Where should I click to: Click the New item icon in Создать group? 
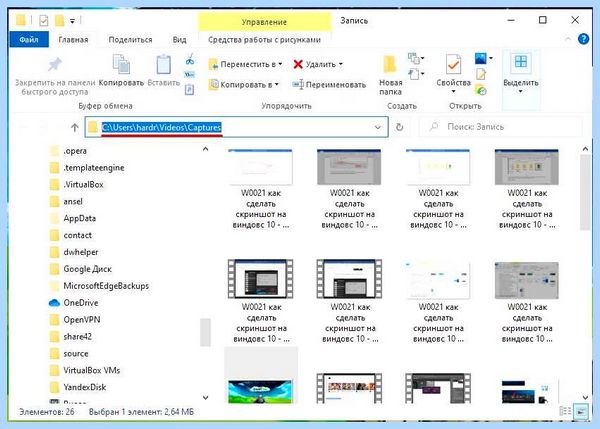click(x=414, y=58)
